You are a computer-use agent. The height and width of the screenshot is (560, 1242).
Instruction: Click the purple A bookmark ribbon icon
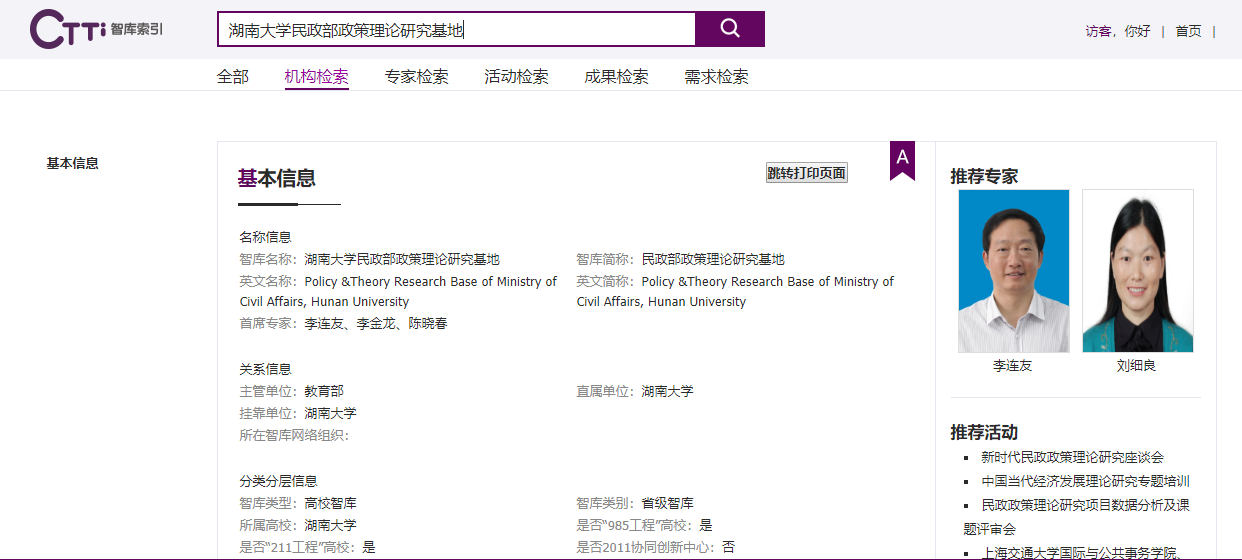[x=902, y=159]
